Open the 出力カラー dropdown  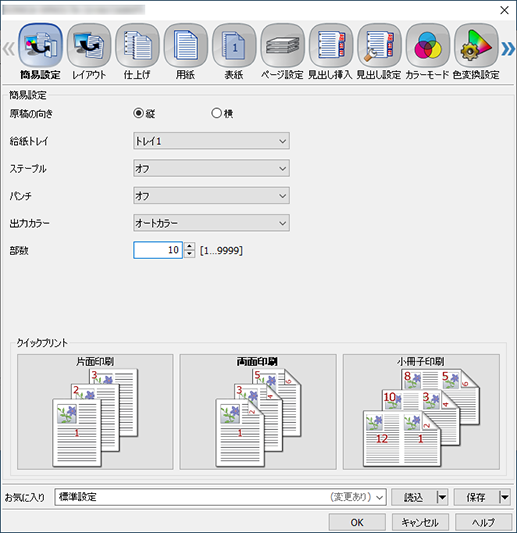pyautogui.click(x=211, y=223)
